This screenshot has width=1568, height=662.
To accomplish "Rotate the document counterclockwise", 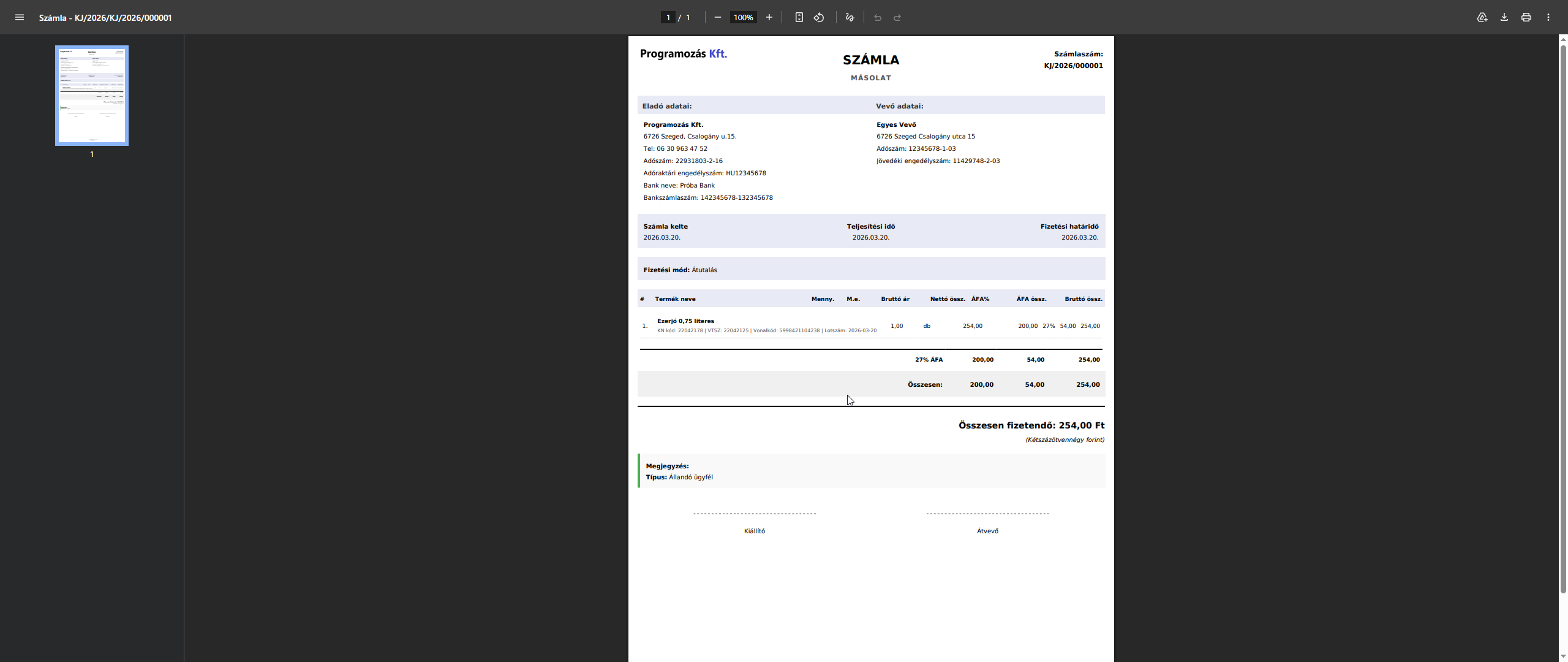I will pos(819,17).
